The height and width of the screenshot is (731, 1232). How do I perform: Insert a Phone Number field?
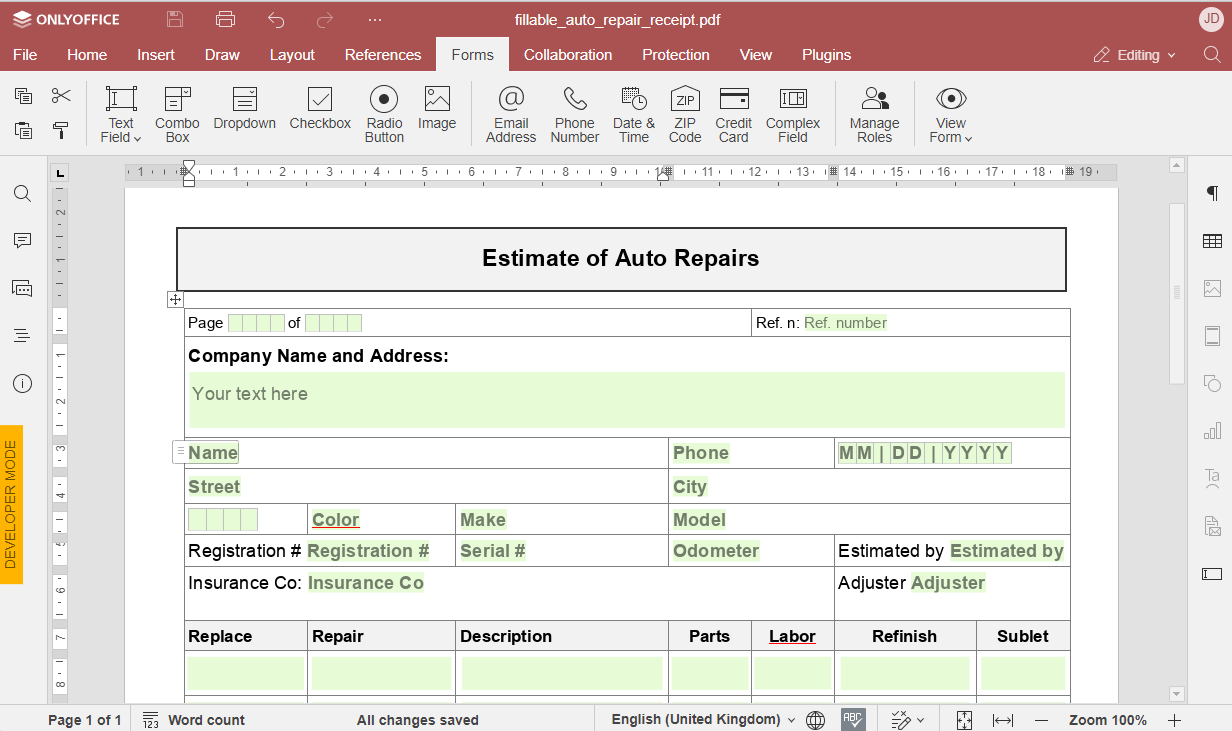(574, 113)
